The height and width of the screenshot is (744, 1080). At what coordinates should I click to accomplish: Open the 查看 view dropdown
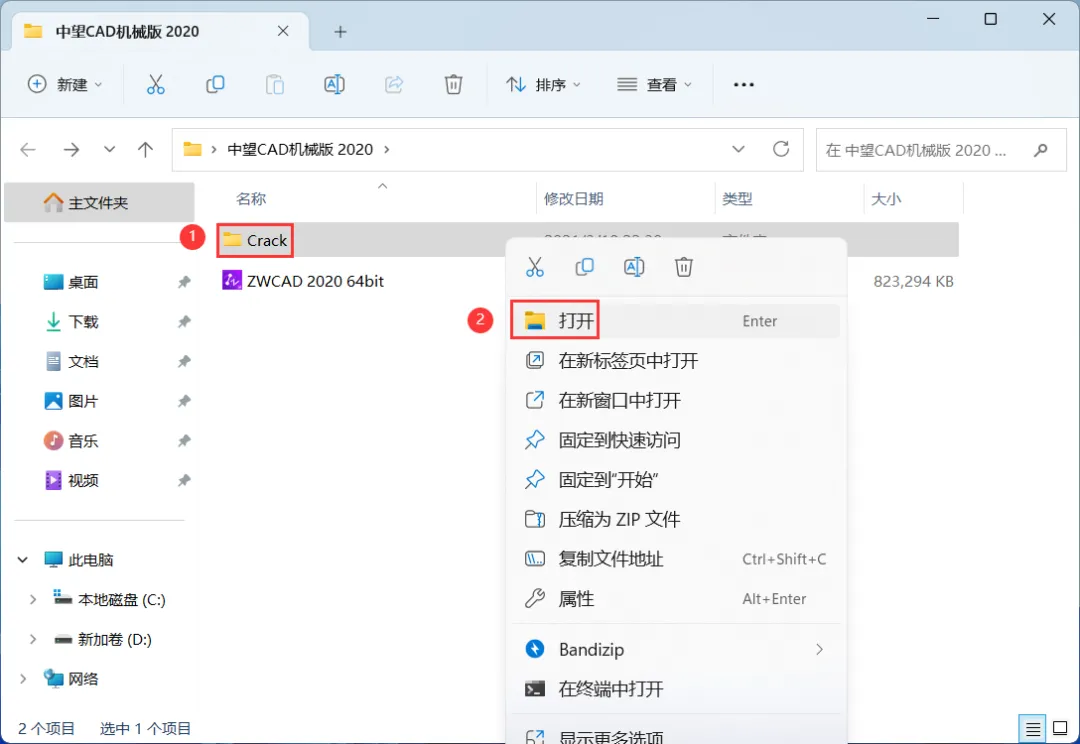pyautogui.click(x=654, y=85)
